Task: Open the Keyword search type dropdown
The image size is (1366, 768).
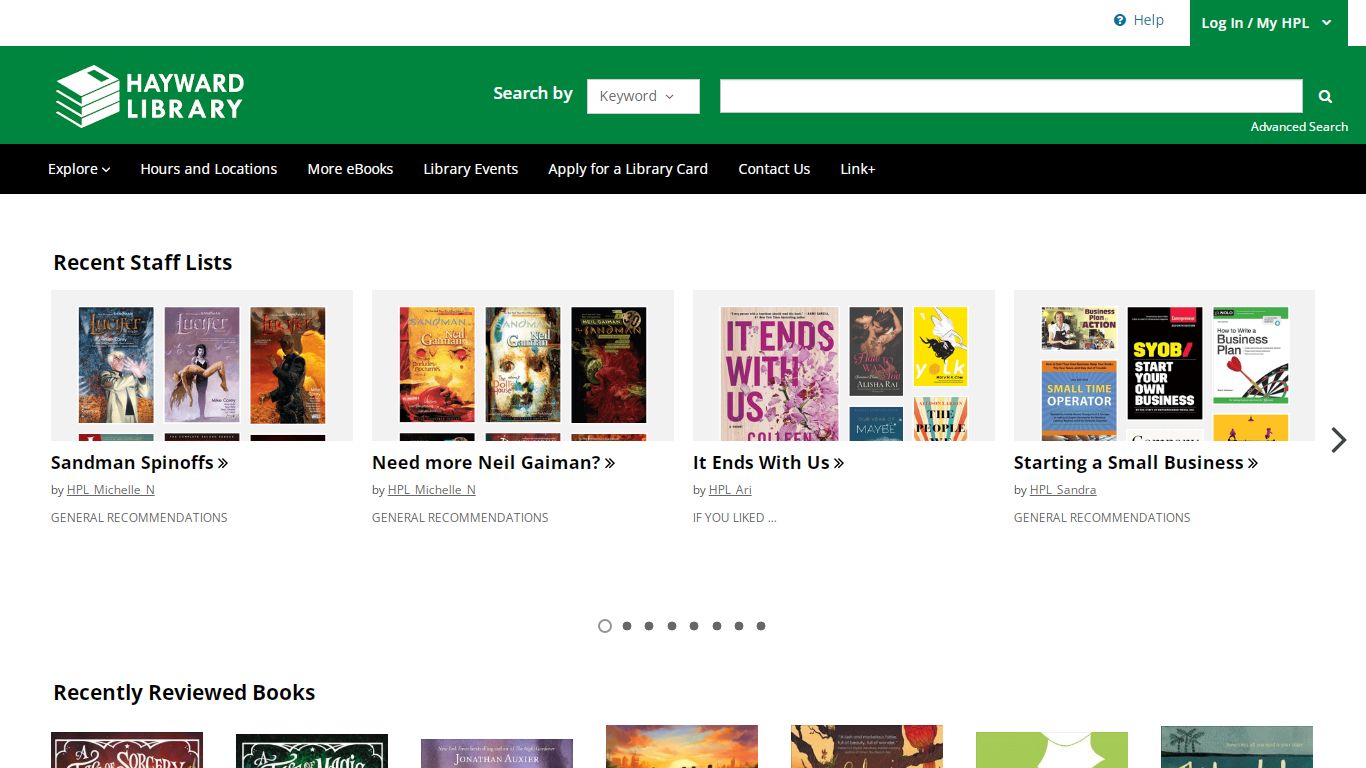Action: tap(643, 96)
